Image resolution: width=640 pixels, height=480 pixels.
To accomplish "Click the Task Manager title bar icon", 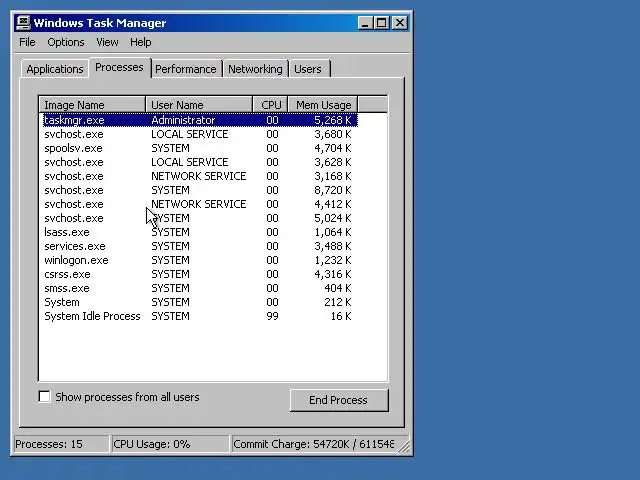I will 23,22.
